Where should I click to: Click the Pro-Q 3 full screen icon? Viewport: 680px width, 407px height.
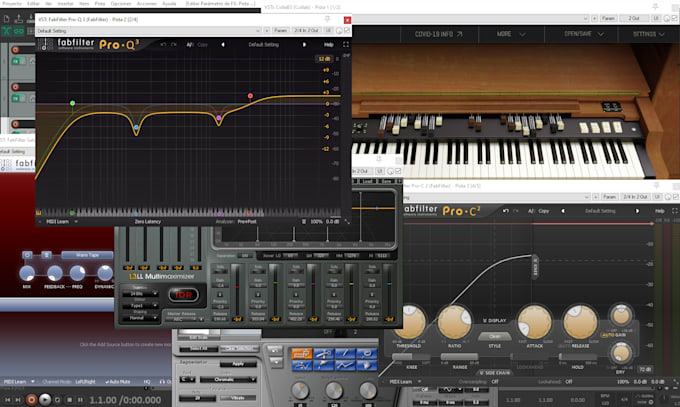(x=346, y=45)
